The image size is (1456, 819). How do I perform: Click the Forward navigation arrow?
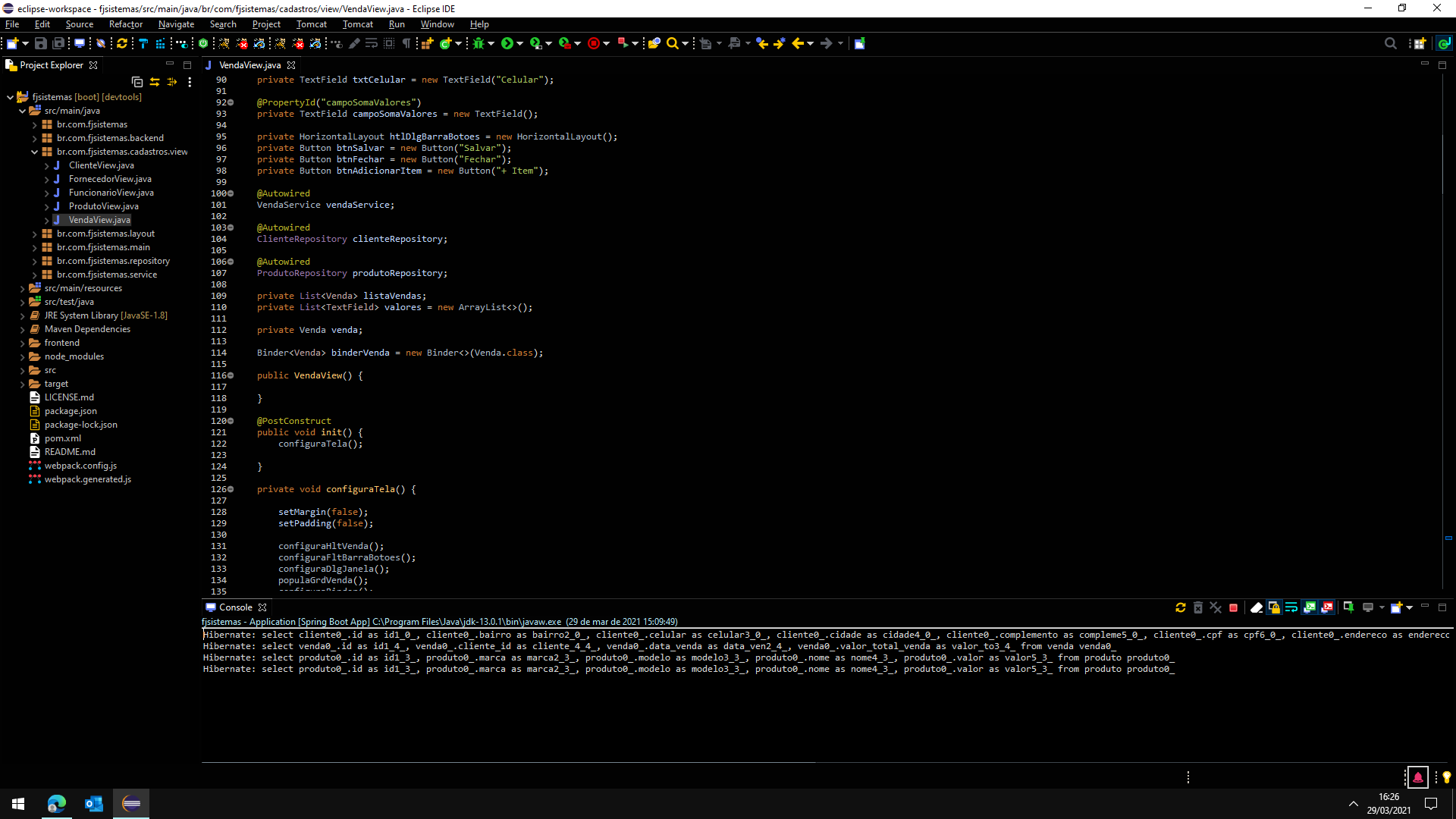(x=827, y=43)
